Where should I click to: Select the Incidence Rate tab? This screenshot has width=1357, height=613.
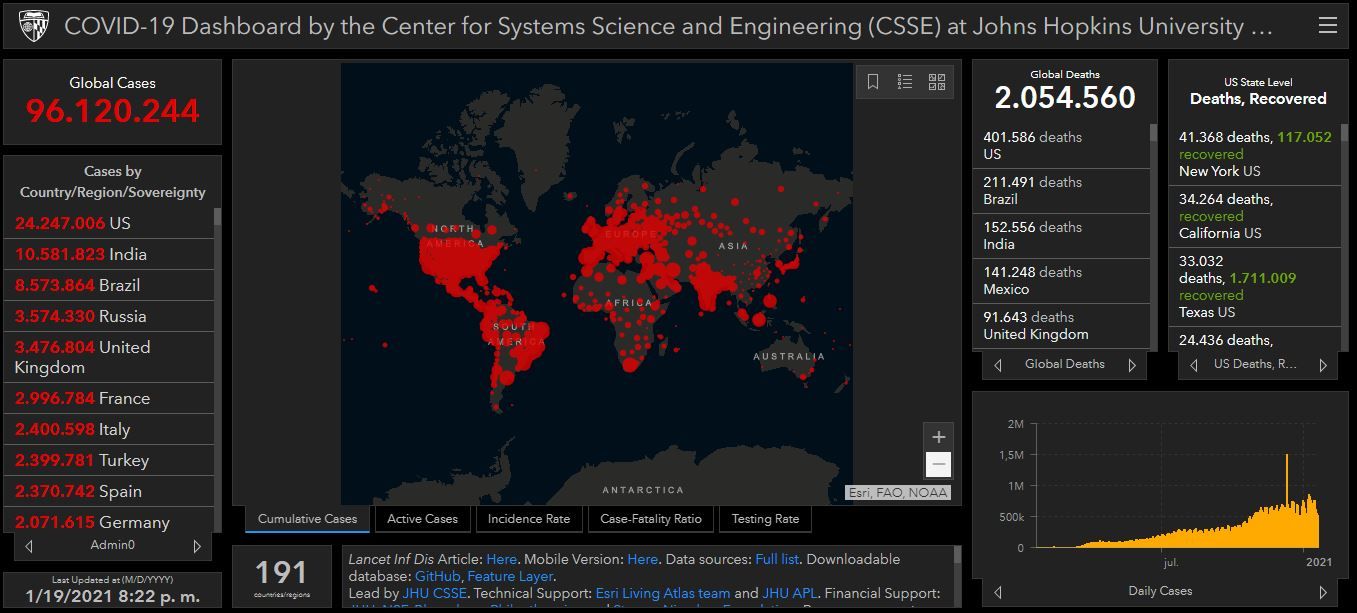tap(529, 519)
